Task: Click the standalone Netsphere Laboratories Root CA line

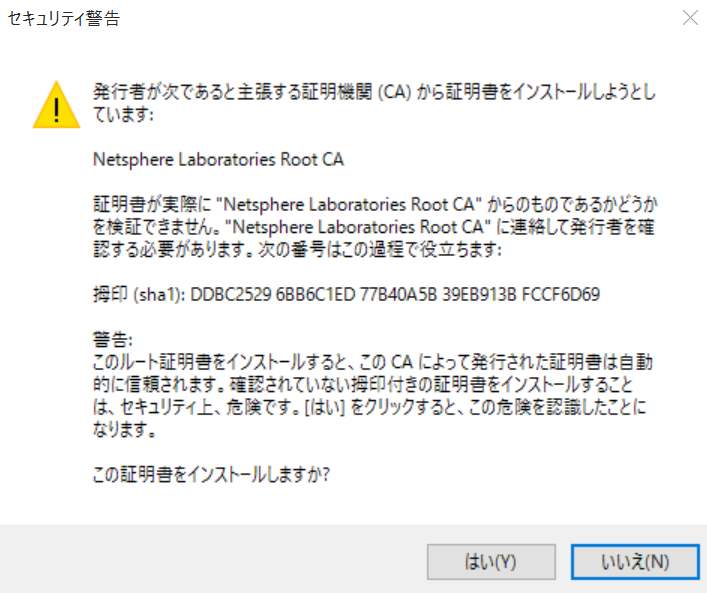Action: tap(219, 160)
